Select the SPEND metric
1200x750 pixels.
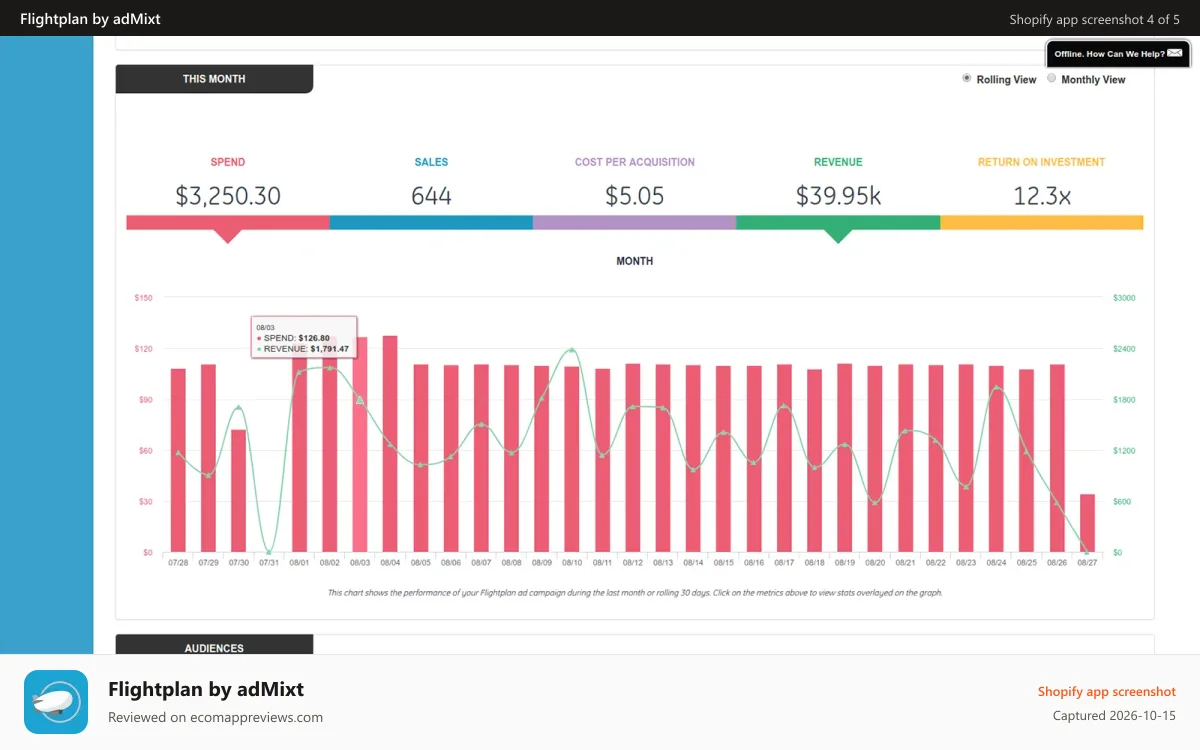point(228,162)
